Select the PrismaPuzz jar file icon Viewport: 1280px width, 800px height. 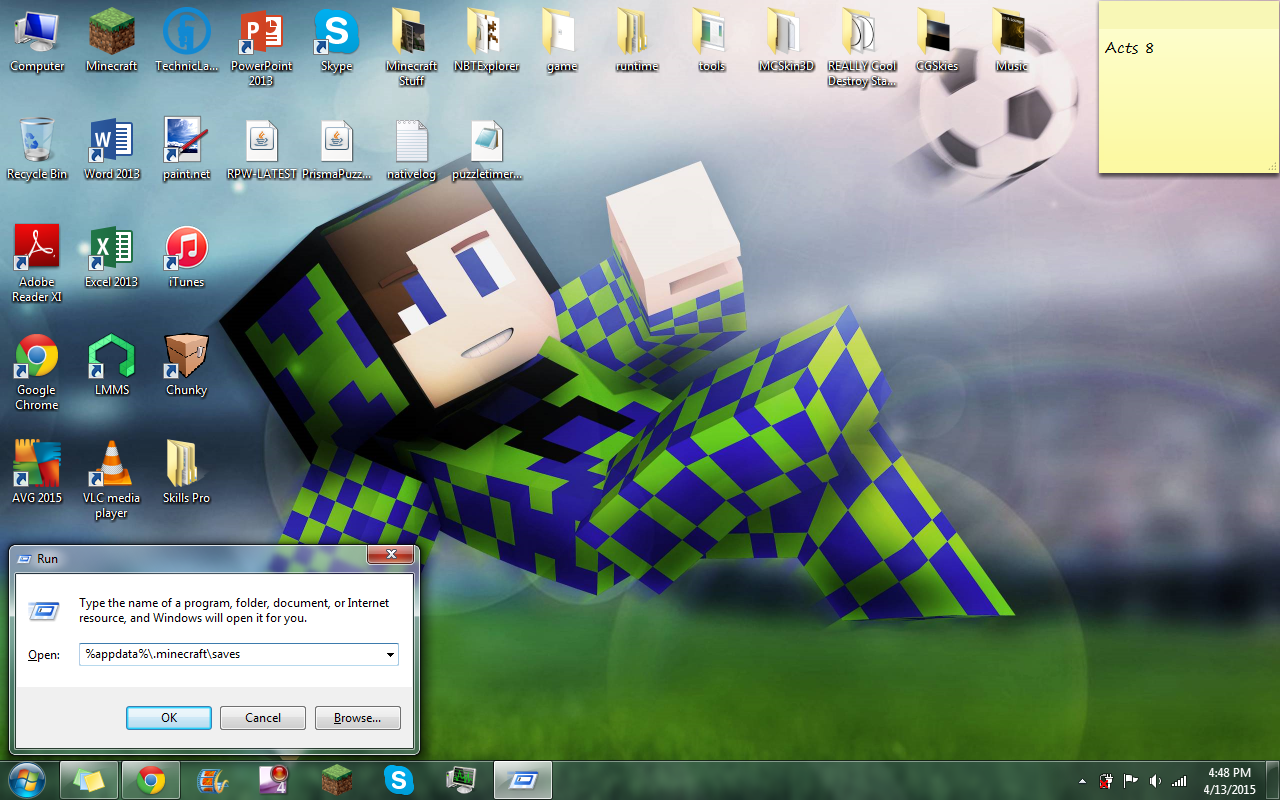[336, 148]
